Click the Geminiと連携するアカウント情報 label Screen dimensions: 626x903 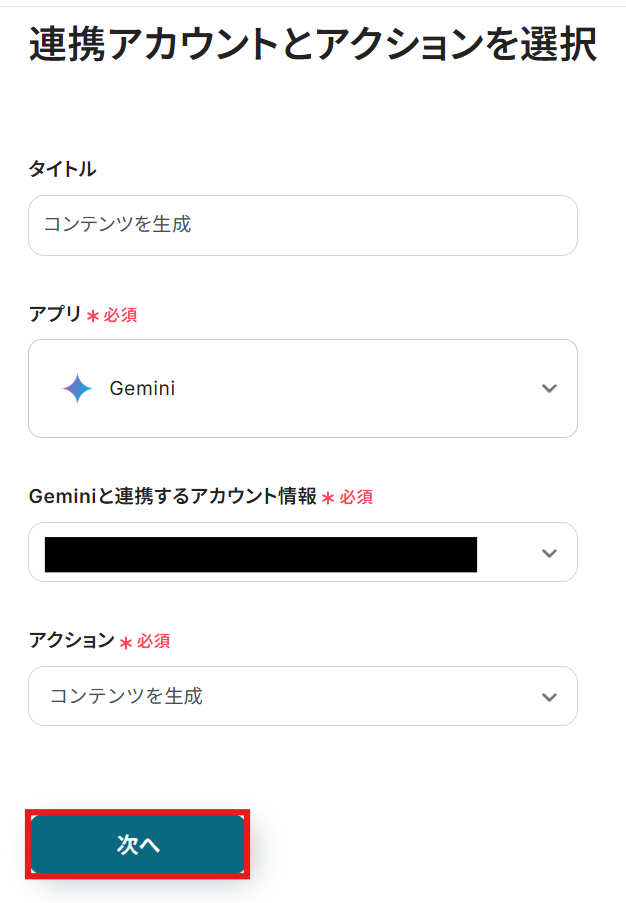[x=172, y=496]
